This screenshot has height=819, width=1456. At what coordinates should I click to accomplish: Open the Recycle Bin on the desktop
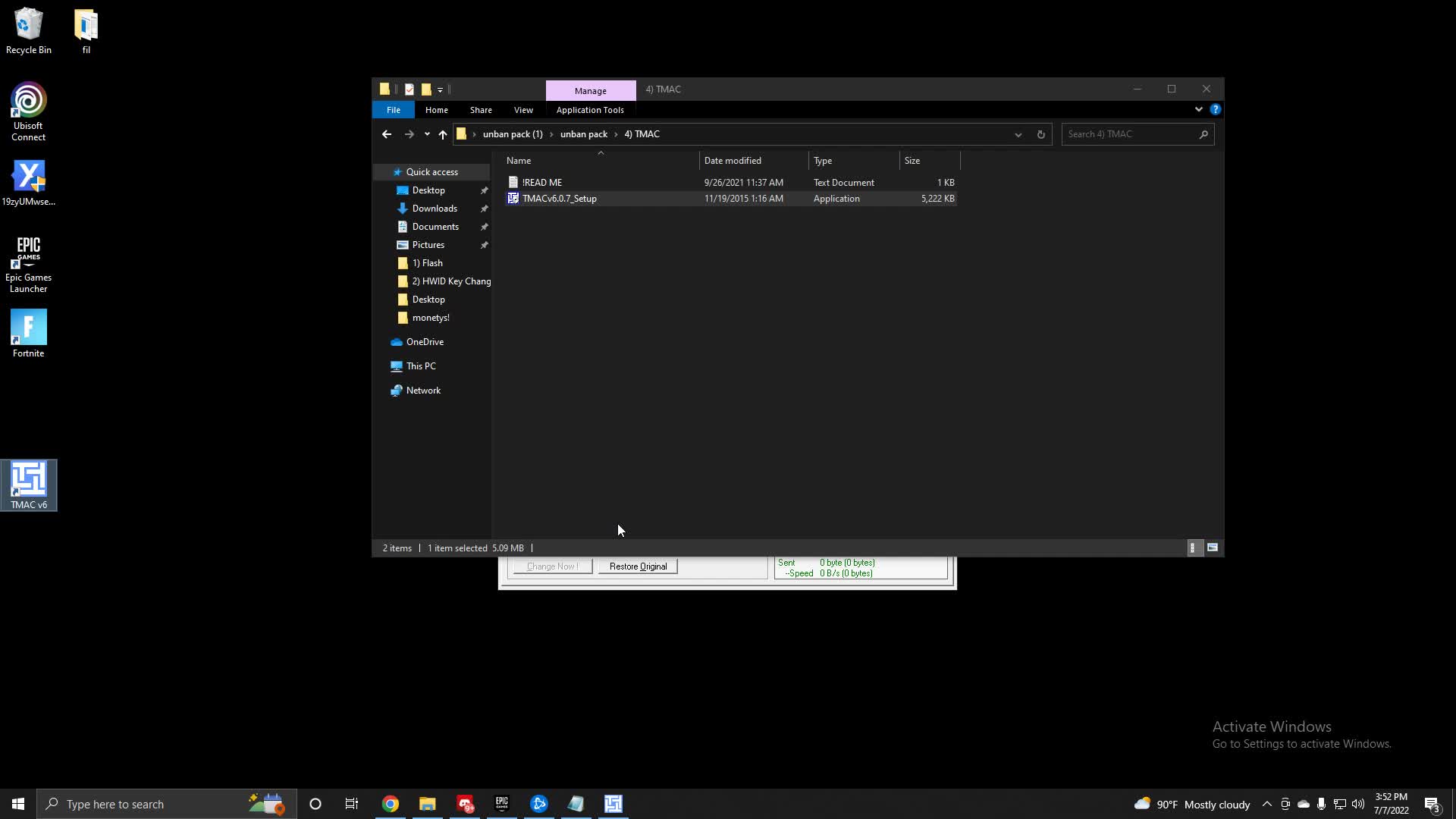coord(28,23)
